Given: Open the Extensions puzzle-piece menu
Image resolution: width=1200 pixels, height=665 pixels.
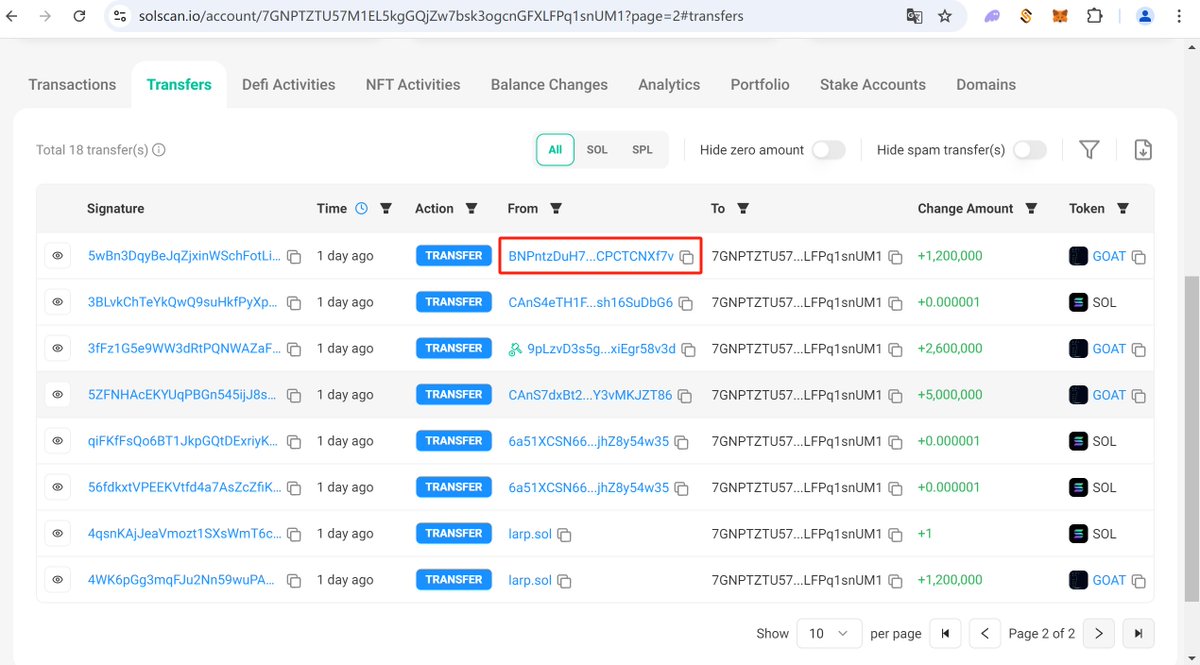Looking at the screenshot, I should point(1094,16).
